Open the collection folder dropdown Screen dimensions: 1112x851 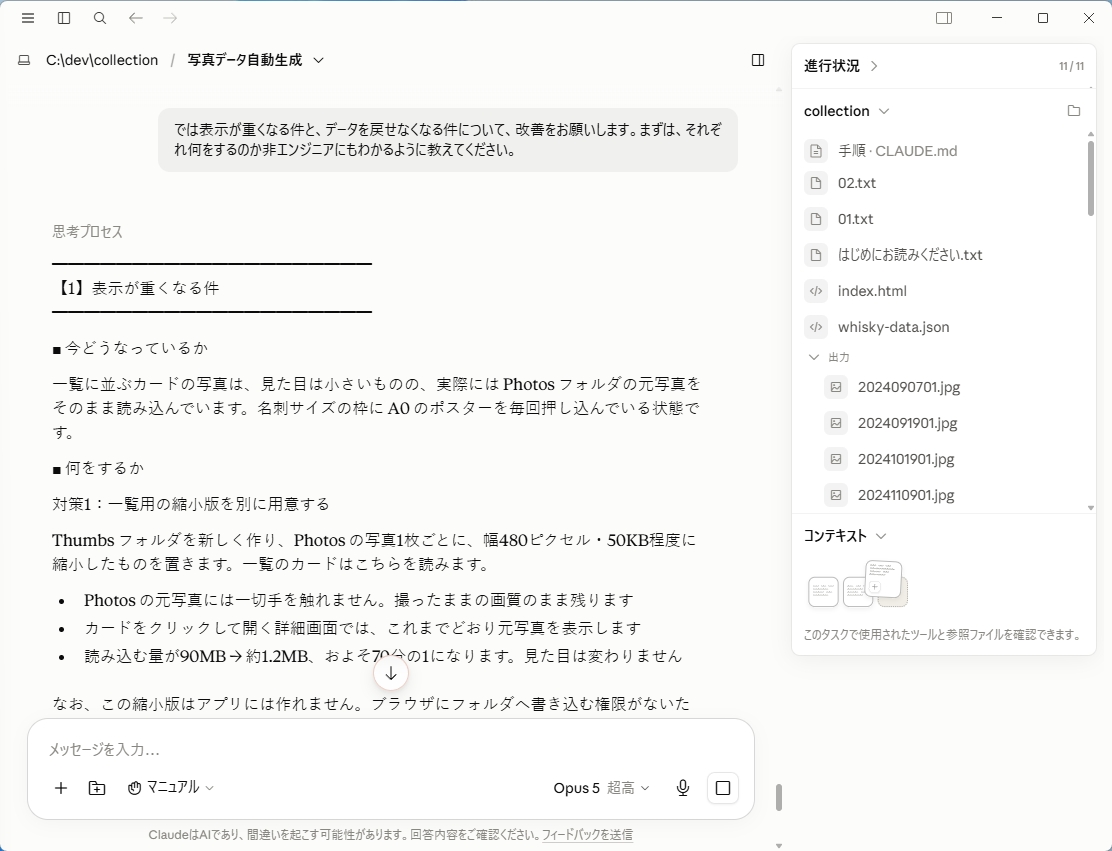884,111
